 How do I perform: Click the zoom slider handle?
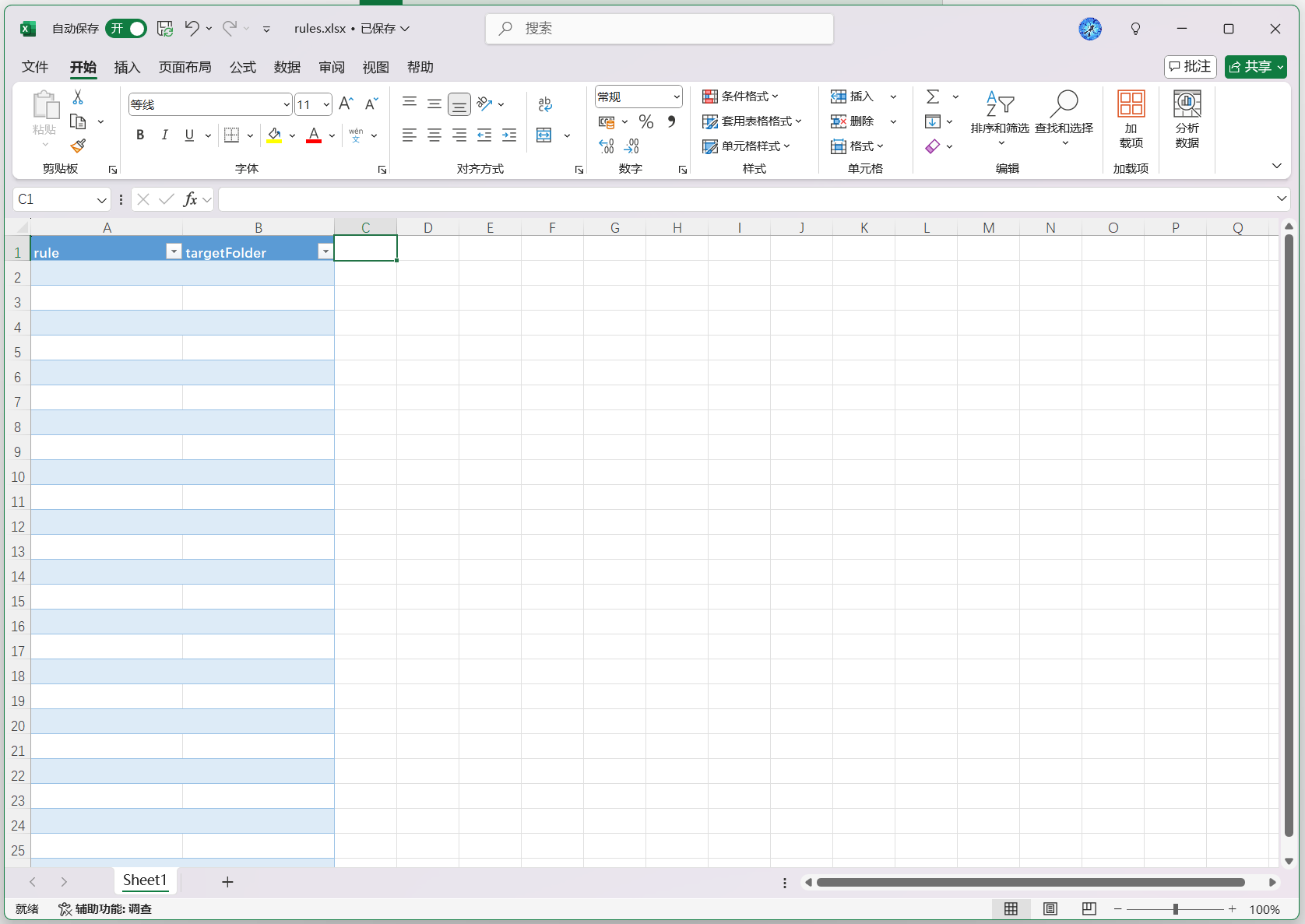(x=1176, y=909)
